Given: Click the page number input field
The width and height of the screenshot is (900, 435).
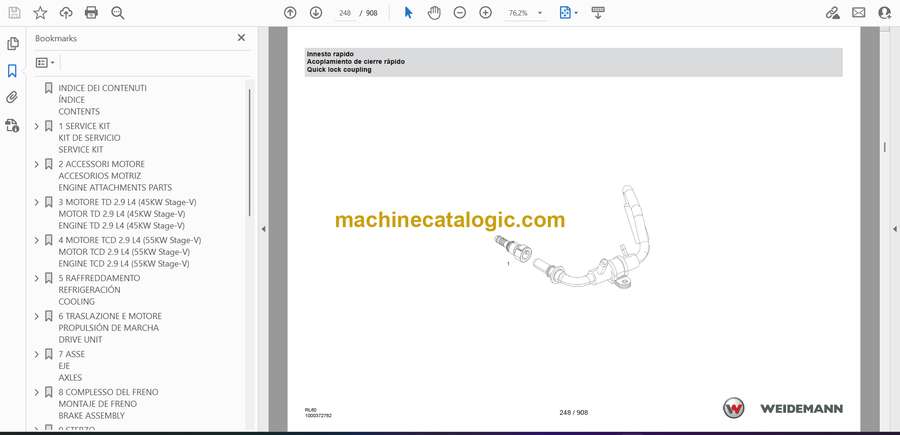Looking at the screenshot, I should point(345,13).
